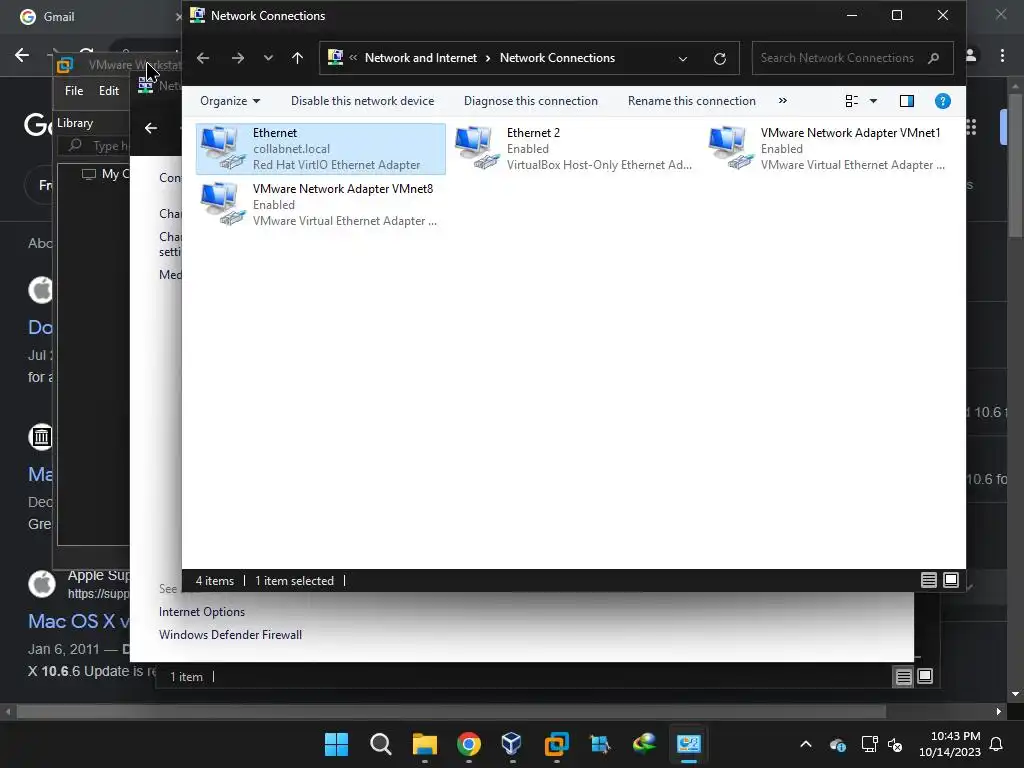
Task: Open Control Panel taskbar icon
Action: pyautogui.click(x=688, y=744)
